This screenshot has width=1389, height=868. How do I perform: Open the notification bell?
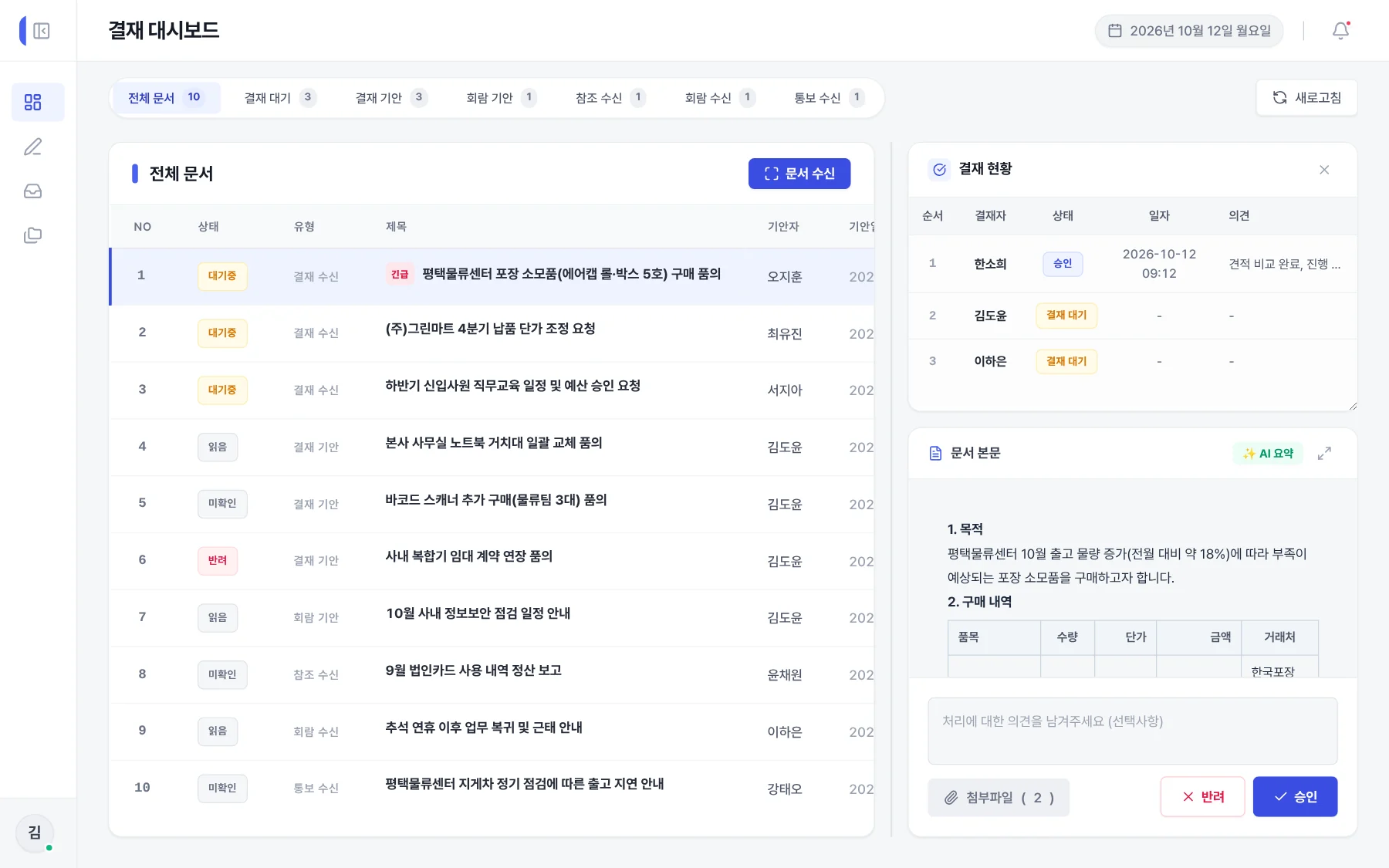coord(1341,31)
